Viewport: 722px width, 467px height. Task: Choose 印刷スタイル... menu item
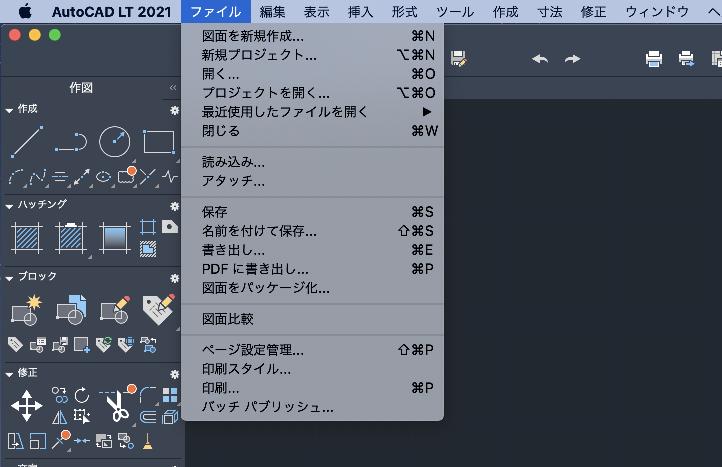tap(313, 369)
